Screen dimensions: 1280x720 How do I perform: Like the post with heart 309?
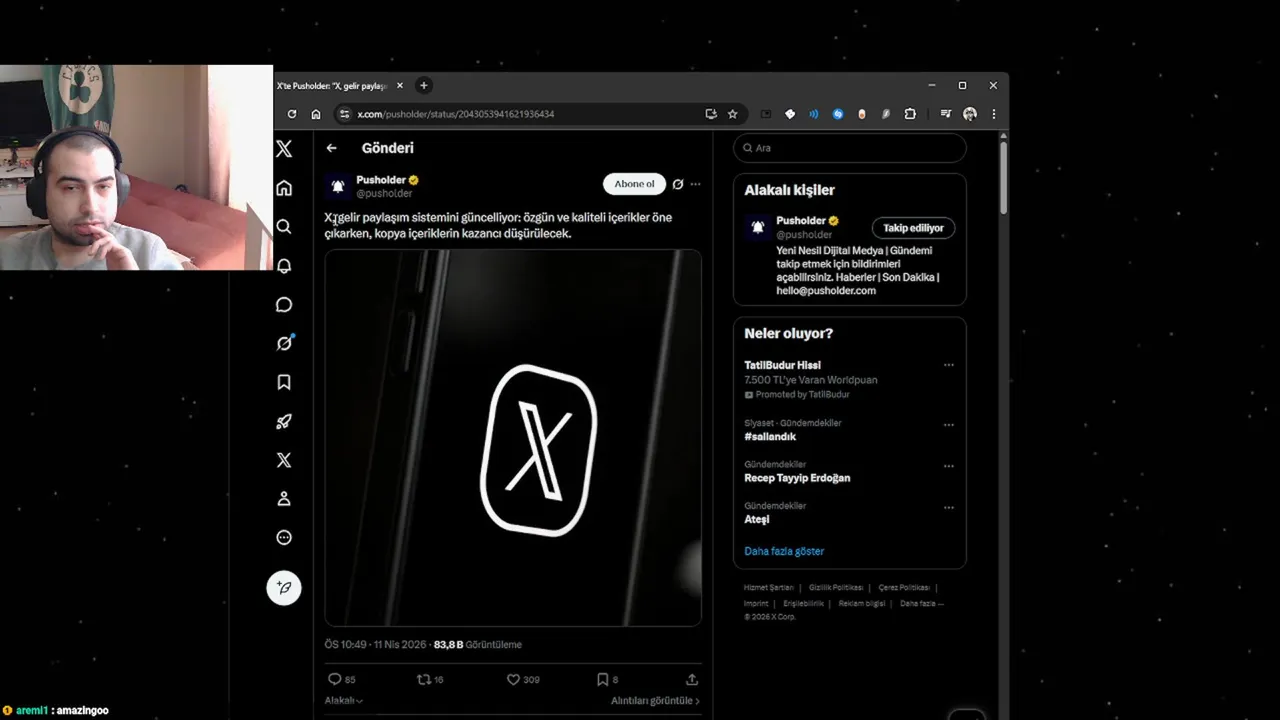pos(523,679)
